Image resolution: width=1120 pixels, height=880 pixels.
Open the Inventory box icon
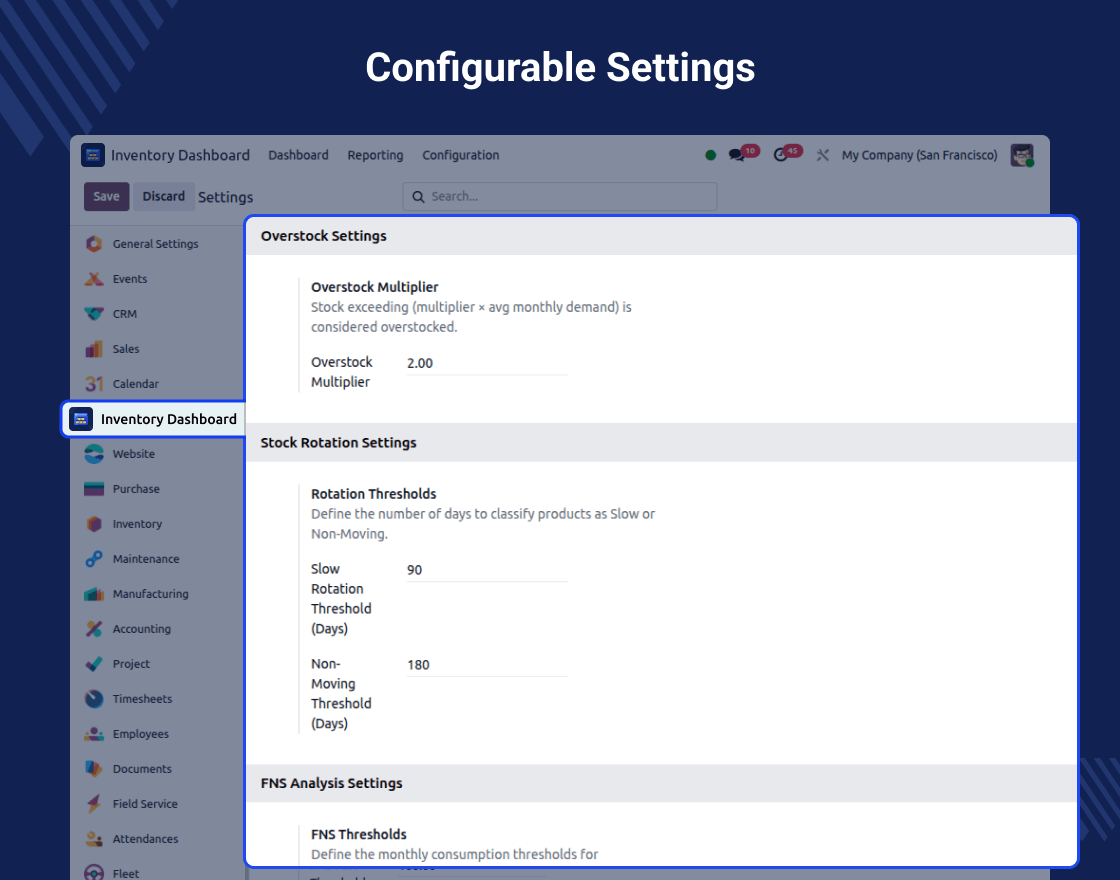pyautogui.click(x=94, y=524)
